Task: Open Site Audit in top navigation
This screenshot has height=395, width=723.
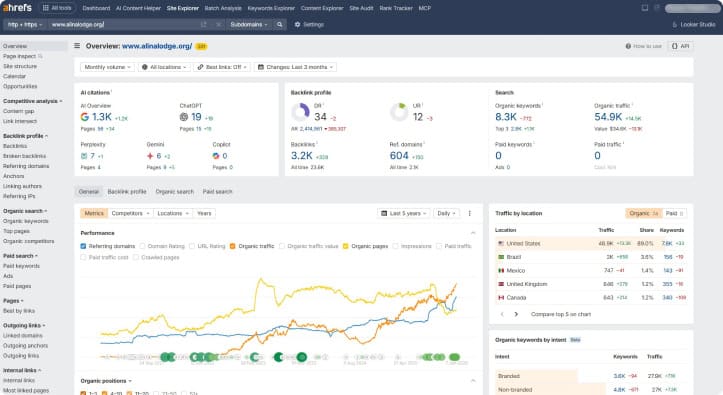Action: point(361,8)
